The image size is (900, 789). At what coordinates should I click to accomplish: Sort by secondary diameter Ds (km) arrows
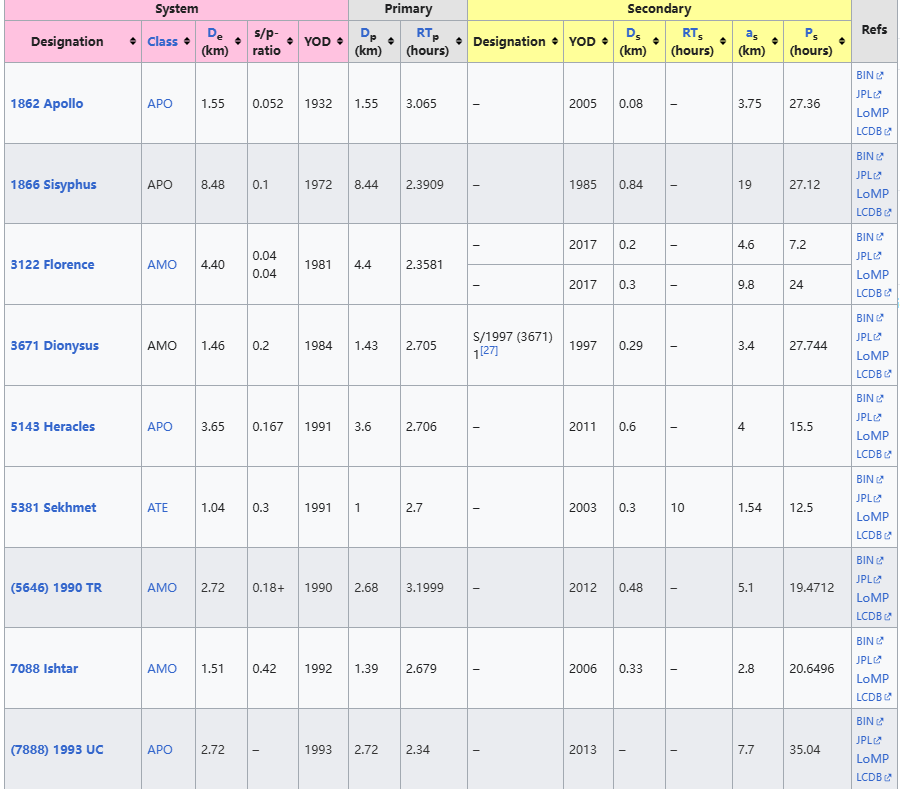[x=656, y=42]
